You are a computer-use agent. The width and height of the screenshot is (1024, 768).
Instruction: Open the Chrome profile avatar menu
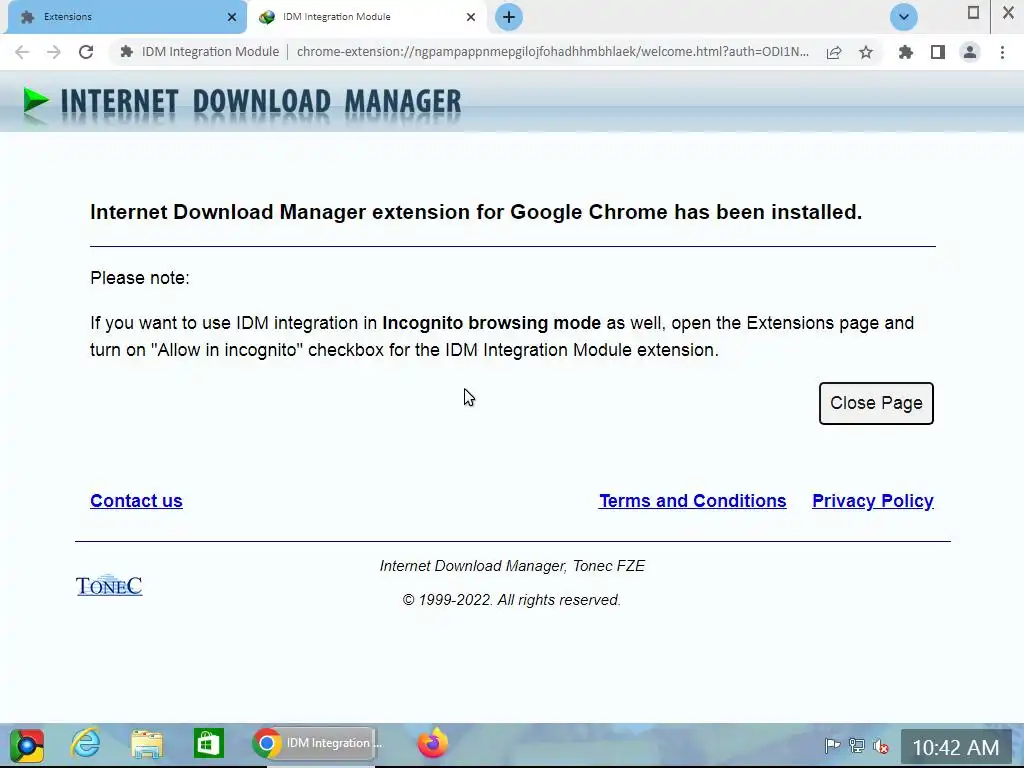(x=970, y=52)
